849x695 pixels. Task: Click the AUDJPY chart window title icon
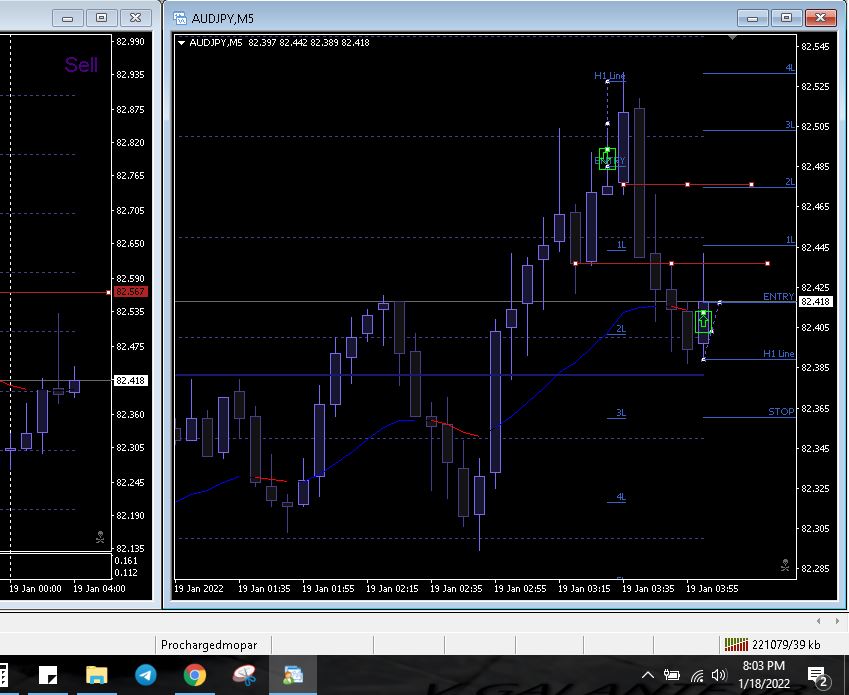[x=180, y=18]
